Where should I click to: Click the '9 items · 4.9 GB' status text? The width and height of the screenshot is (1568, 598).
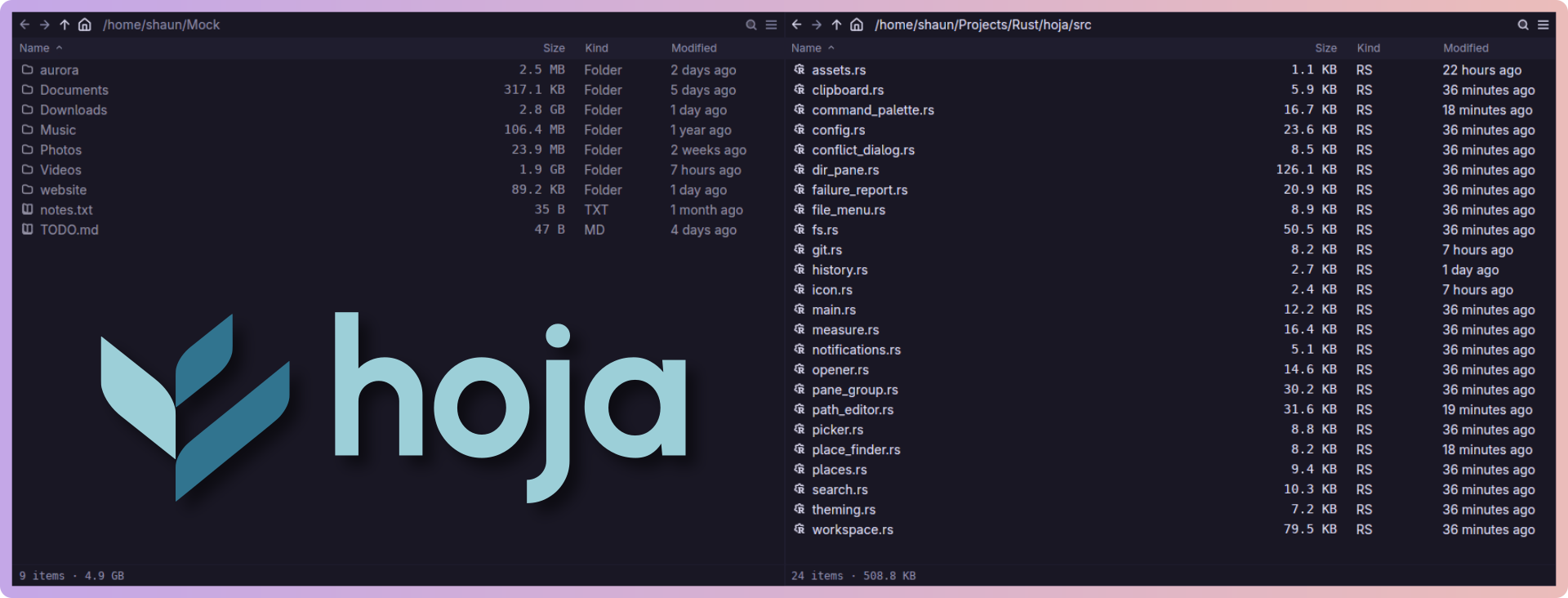pos(72,576)
